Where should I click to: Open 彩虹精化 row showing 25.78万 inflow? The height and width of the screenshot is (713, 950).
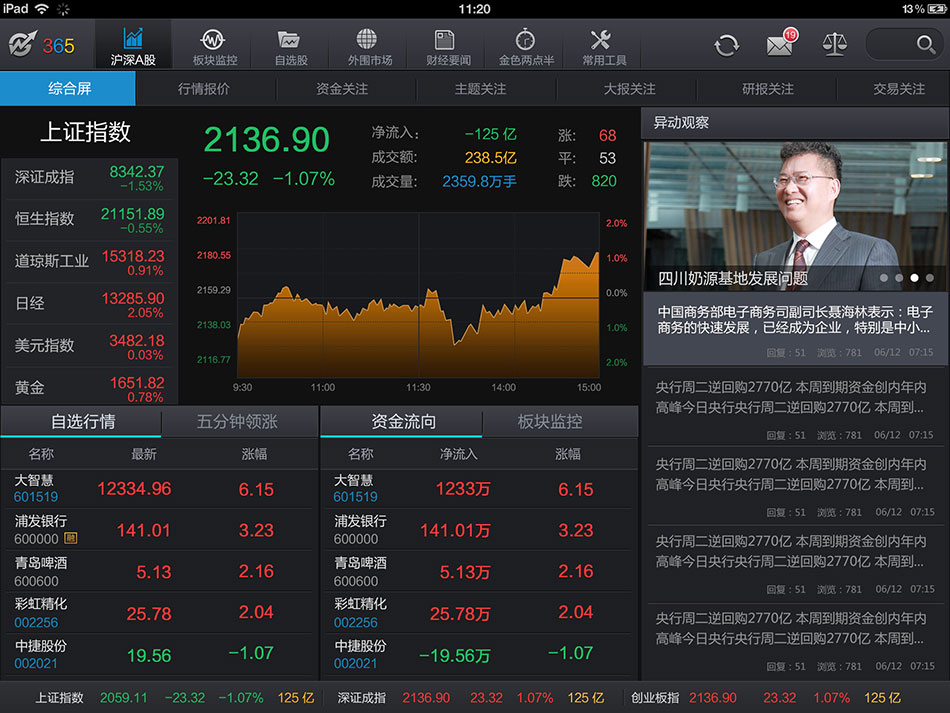(x=479, y=613)
